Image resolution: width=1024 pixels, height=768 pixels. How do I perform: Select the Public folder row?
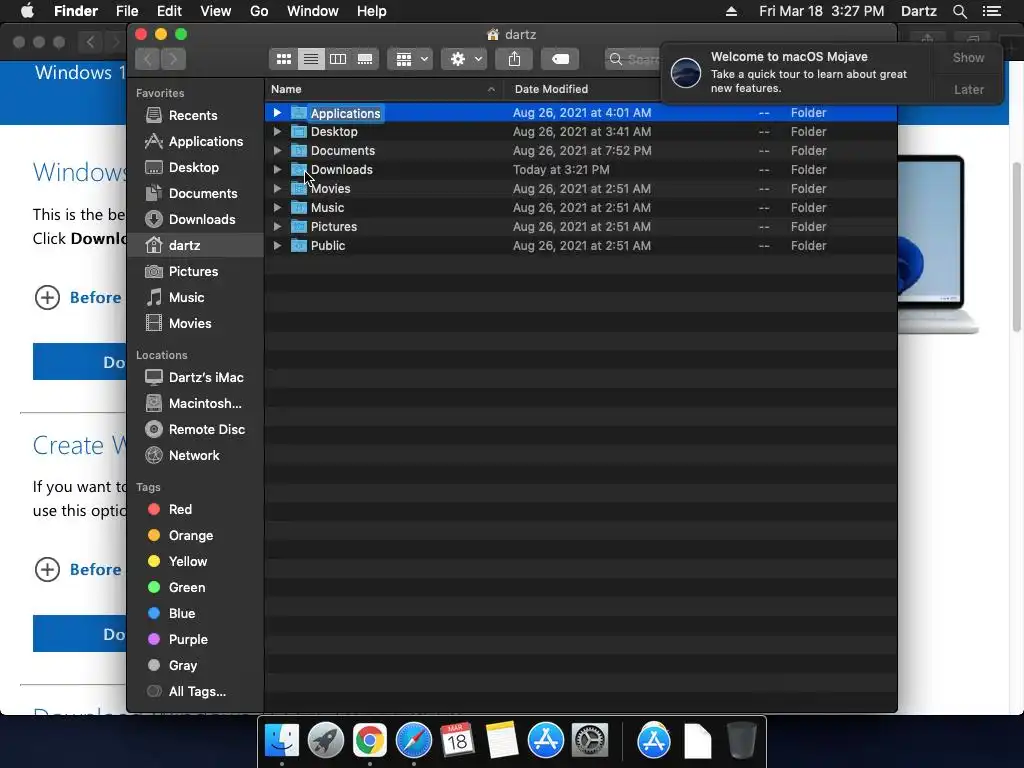click(x=581, y=246)
